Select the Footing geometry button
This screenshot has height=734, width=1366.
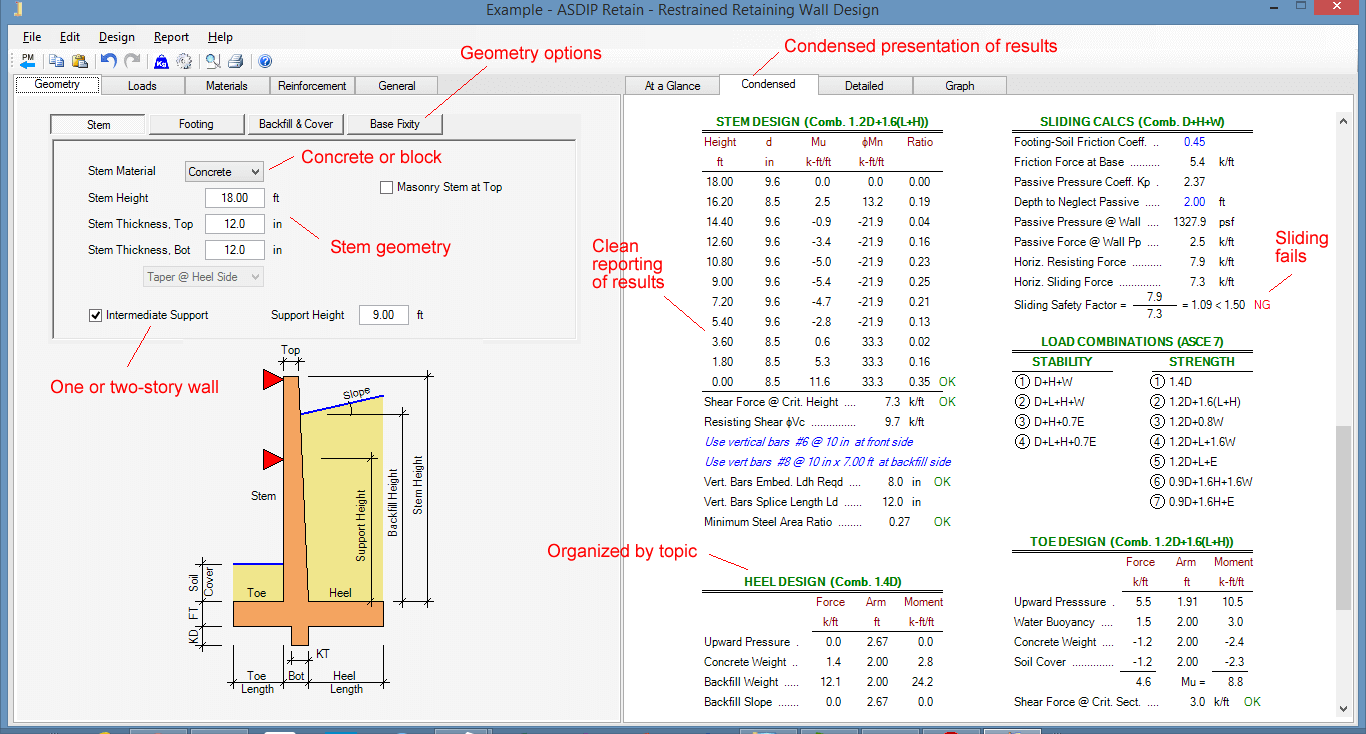click(196, 124)
